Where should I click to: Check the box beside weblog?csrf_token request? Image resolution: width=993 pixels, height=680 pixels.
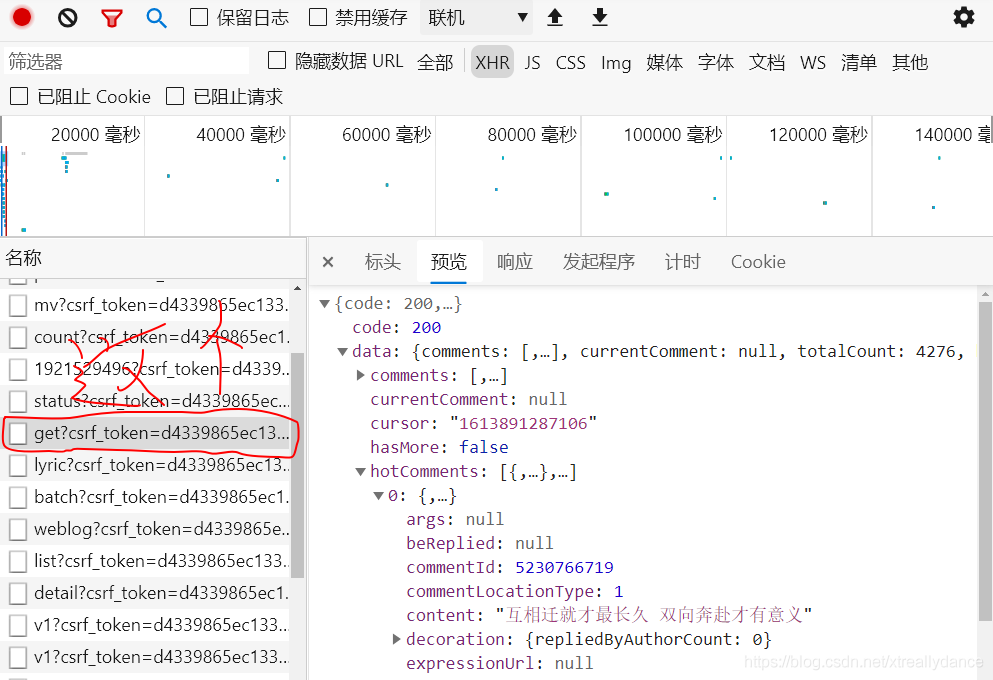coord(18,529)
